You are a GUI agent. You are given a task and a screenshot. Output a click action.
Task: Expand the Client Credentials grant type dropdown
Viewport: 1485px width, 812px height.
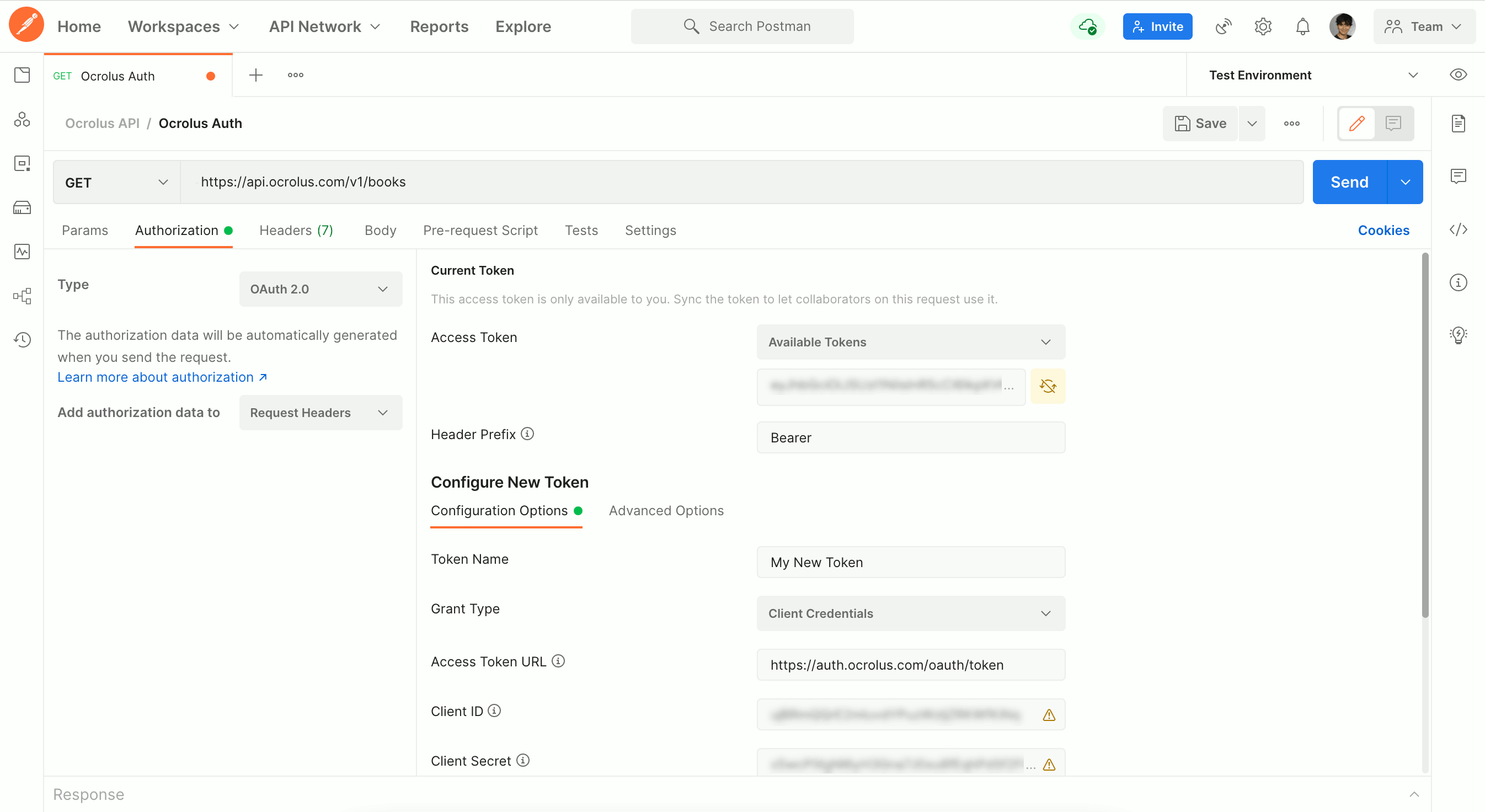910,614
